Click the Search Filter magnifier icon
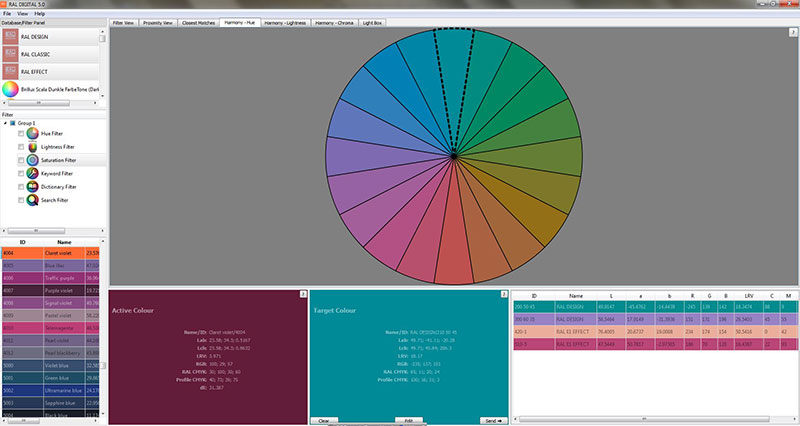This screenshot has width=800, height=426. tap(33, 200)
